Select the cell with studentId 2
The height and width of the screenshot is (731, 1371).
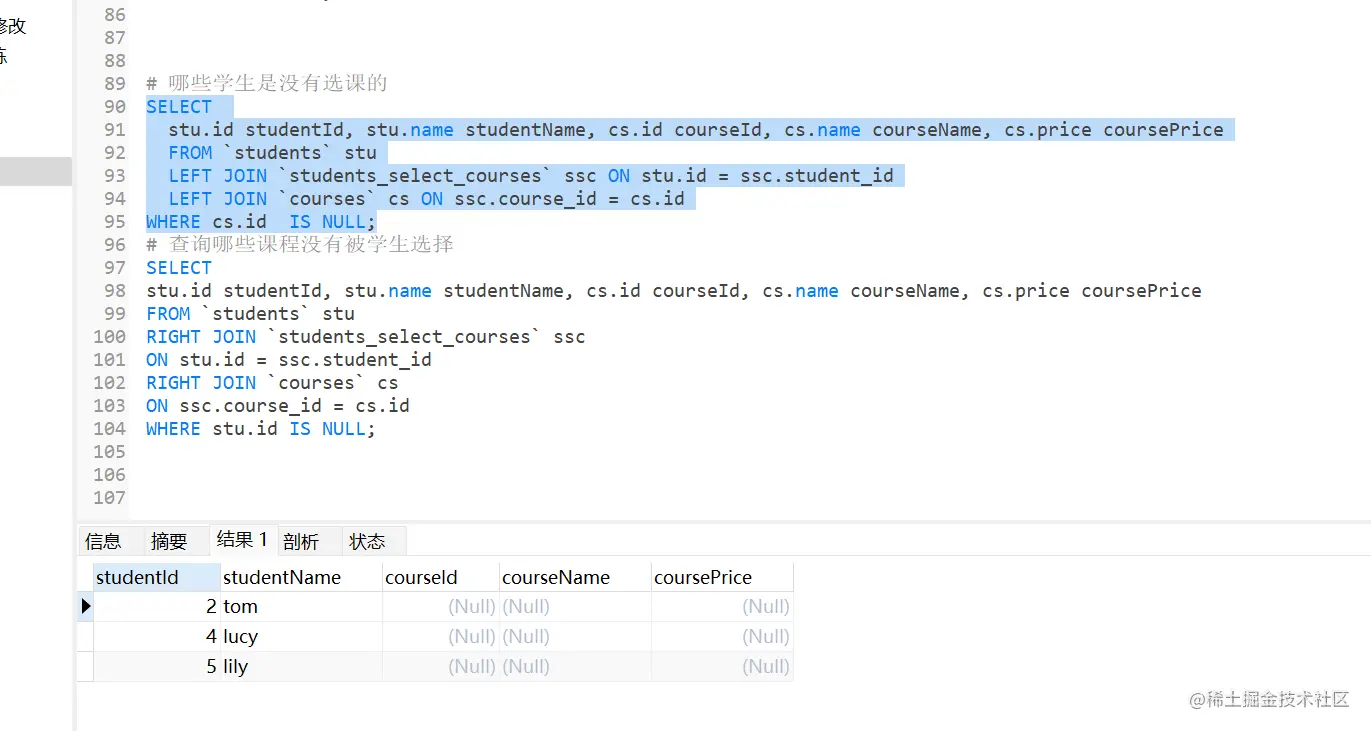156,606
